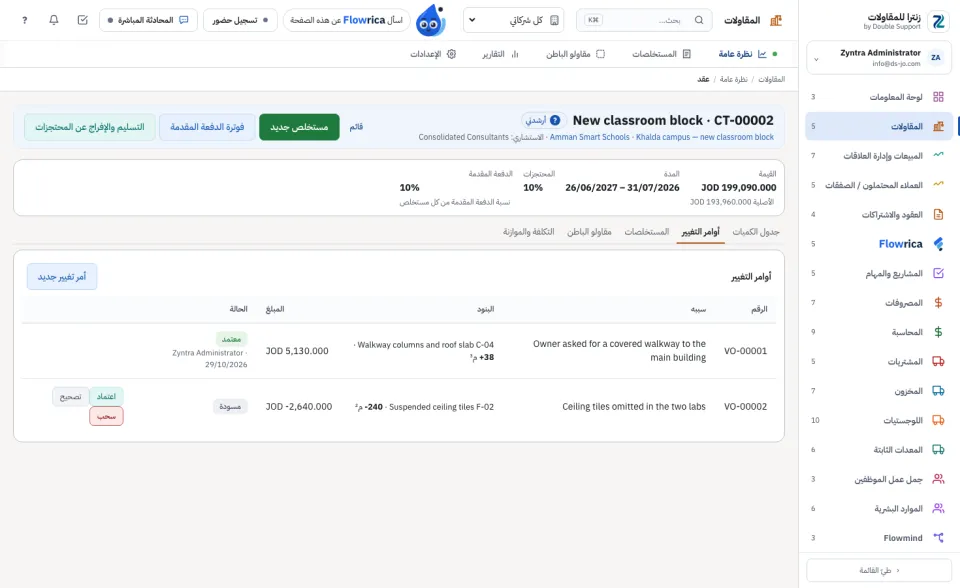This screenshot has height=588, width=960.
Task: Open the Amman Smart Schools link
Action: coord(590,137)
